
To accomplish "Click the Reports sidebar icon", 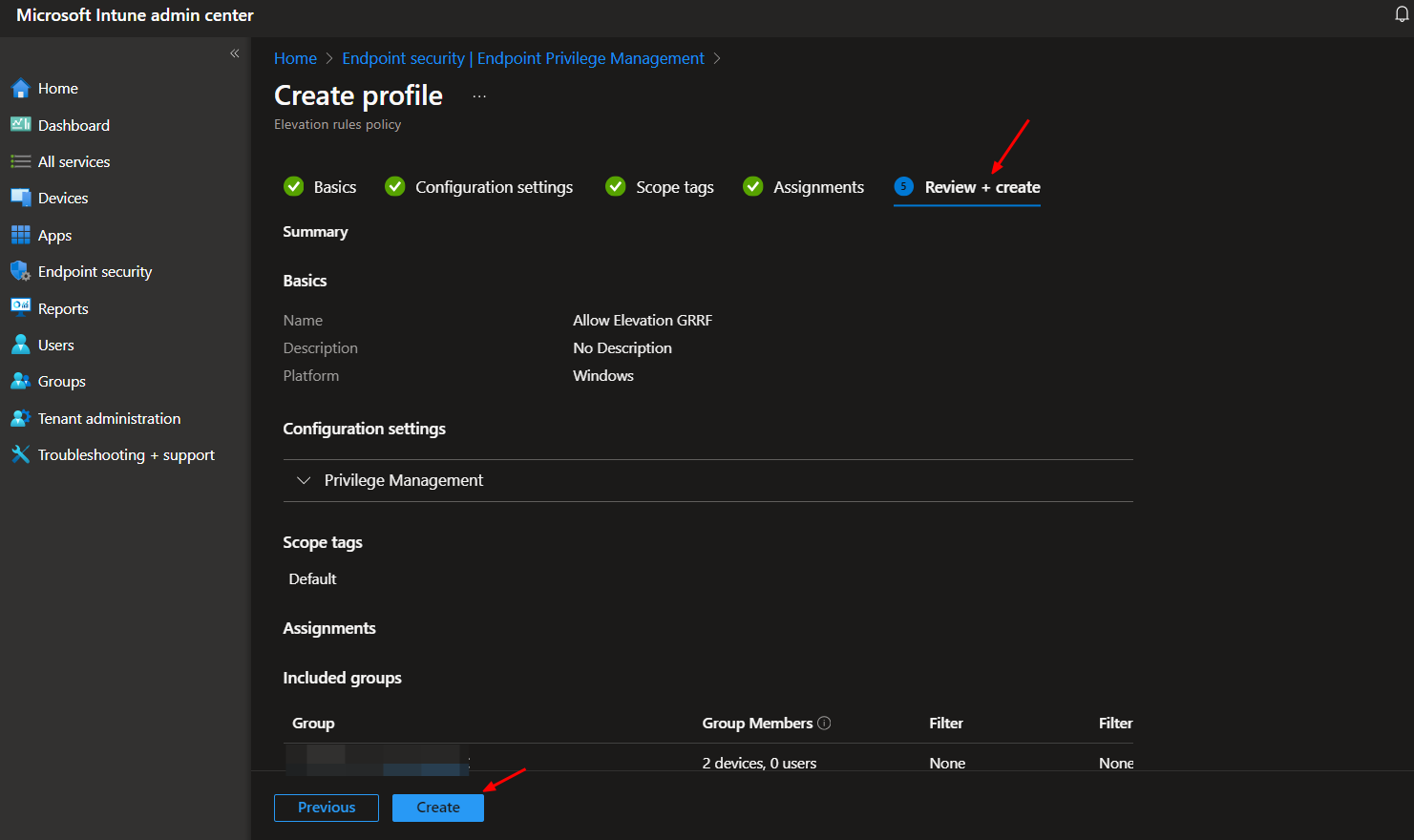I will coord(20,307).
